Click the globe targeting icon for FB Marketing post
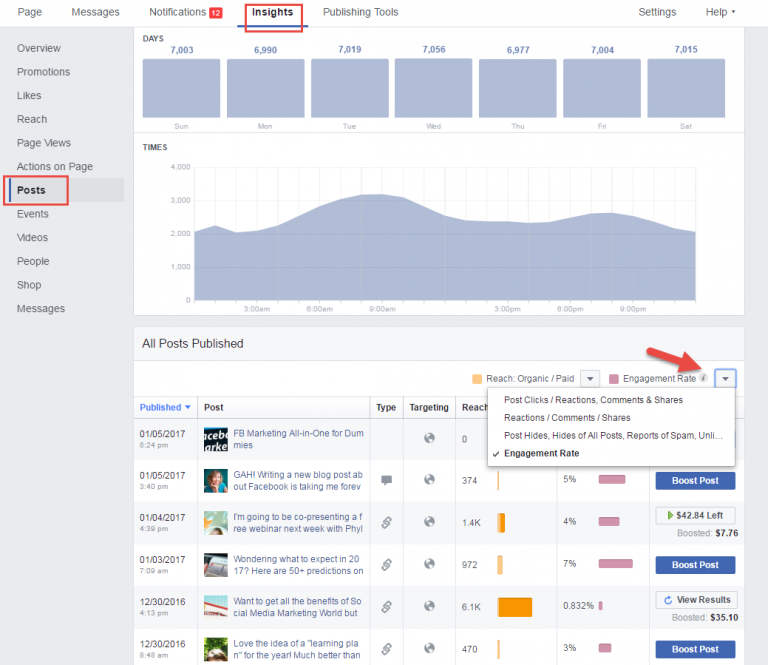Screen dimensions: 768x665 429,438
